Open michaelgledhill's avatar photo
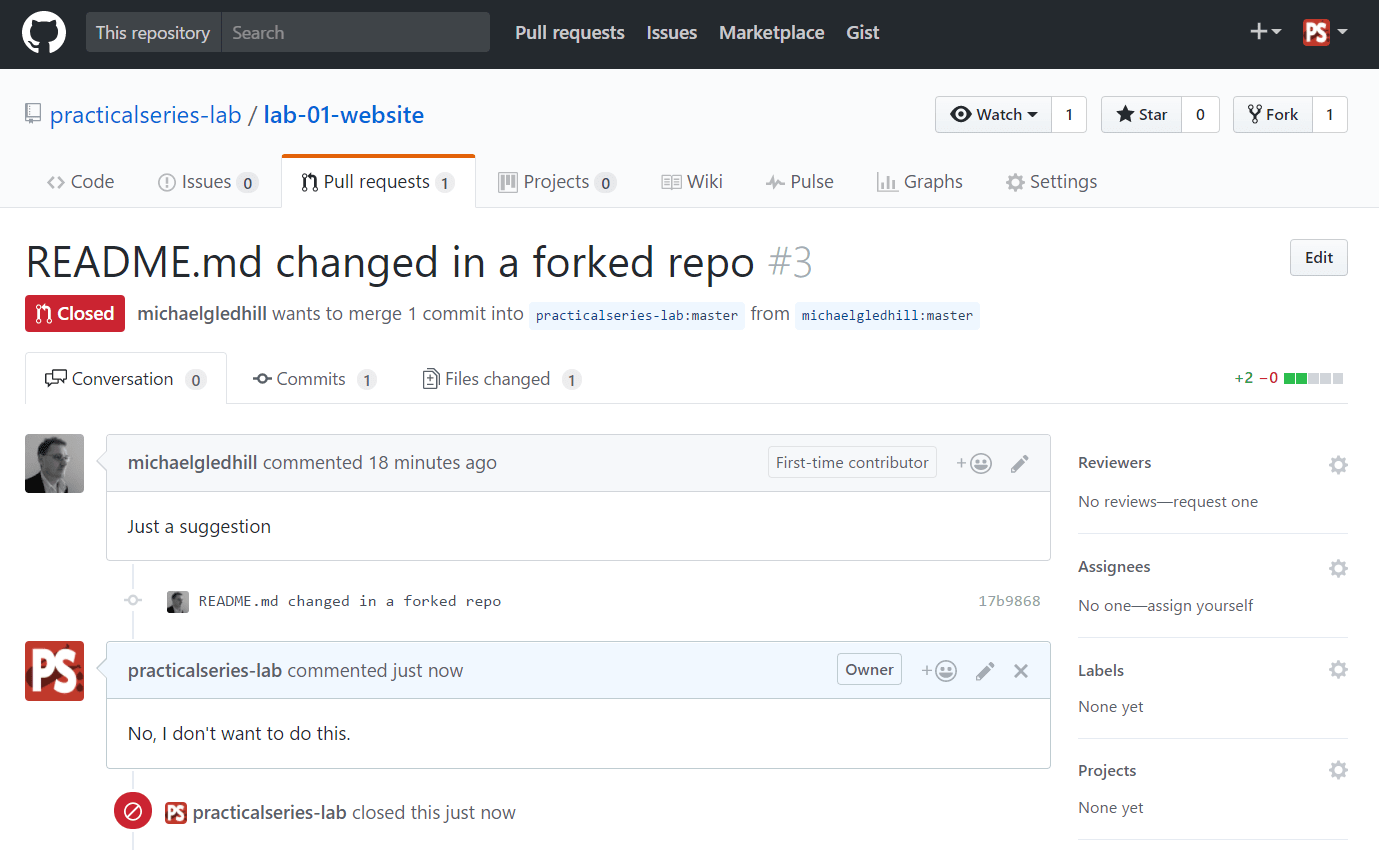Screen dimensions: 1379x850 [54, 464]
